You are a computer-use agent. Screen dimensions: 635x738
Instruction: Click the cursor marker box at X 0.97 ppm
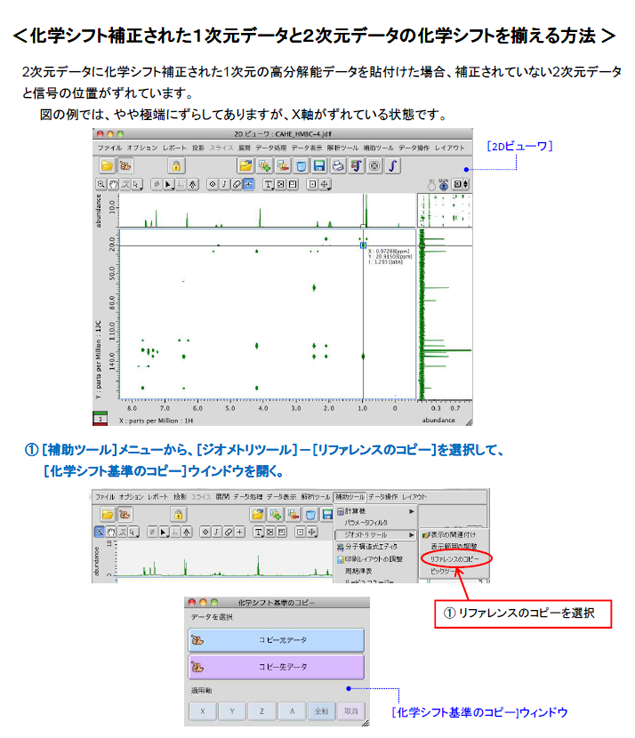(363, 245)
